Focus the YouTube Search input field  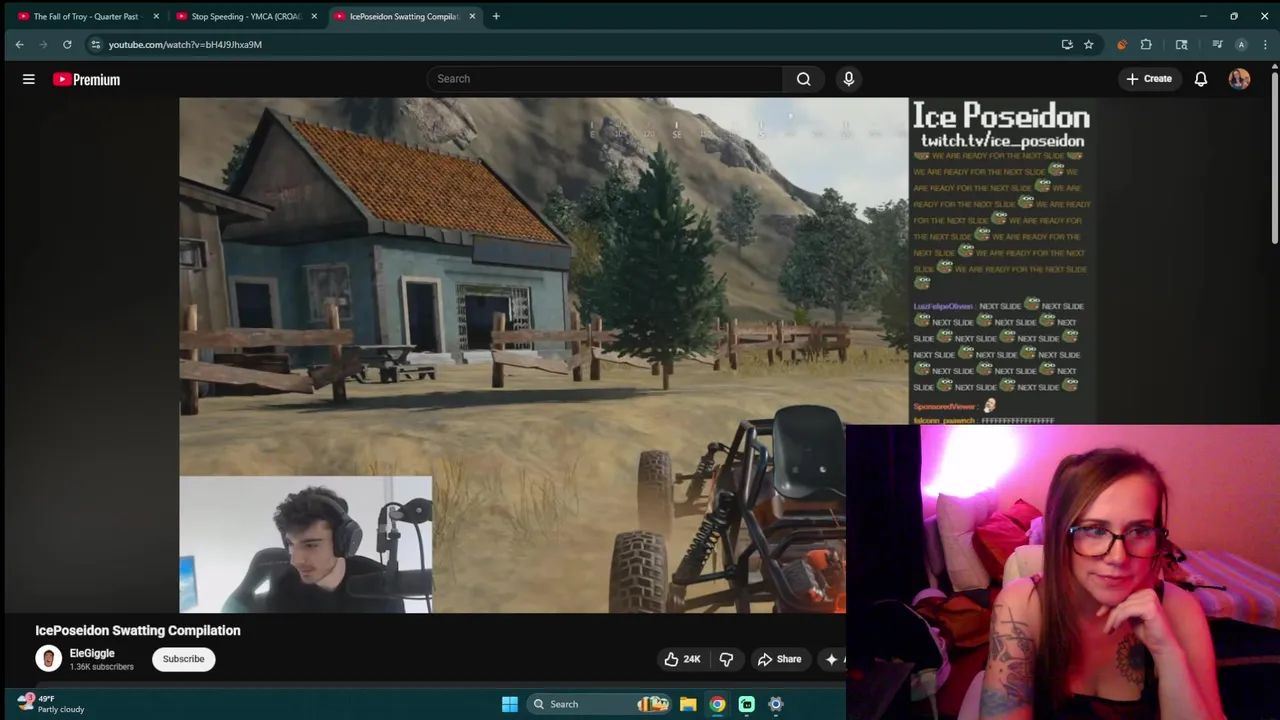[605, 79]
